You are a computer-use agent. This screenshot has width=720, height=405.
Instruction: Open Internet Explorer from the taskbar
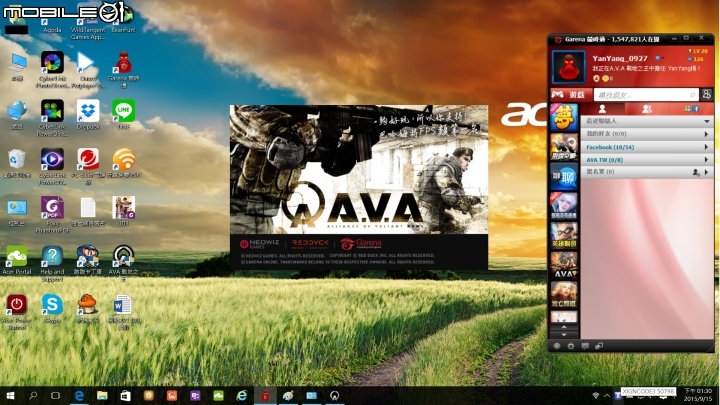coord(242,395)
